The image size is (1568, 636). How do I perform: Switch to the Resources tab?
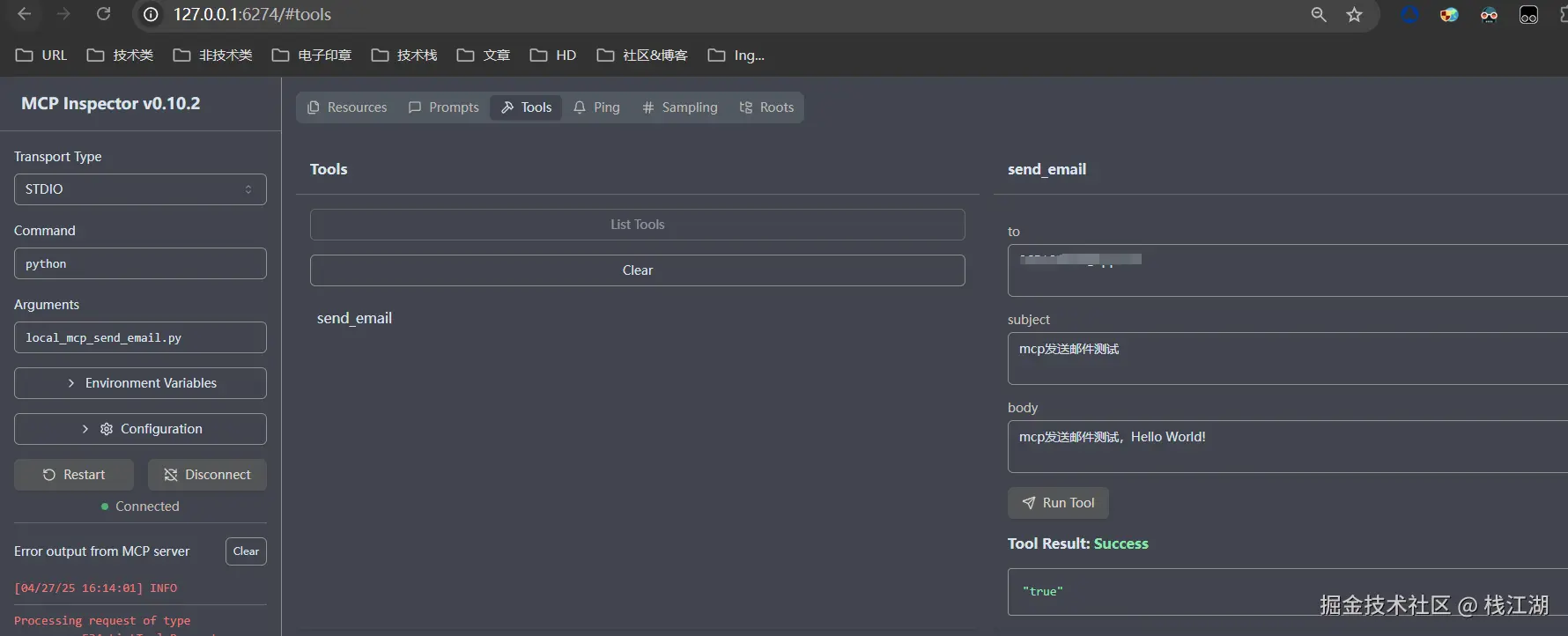point(347,107)
